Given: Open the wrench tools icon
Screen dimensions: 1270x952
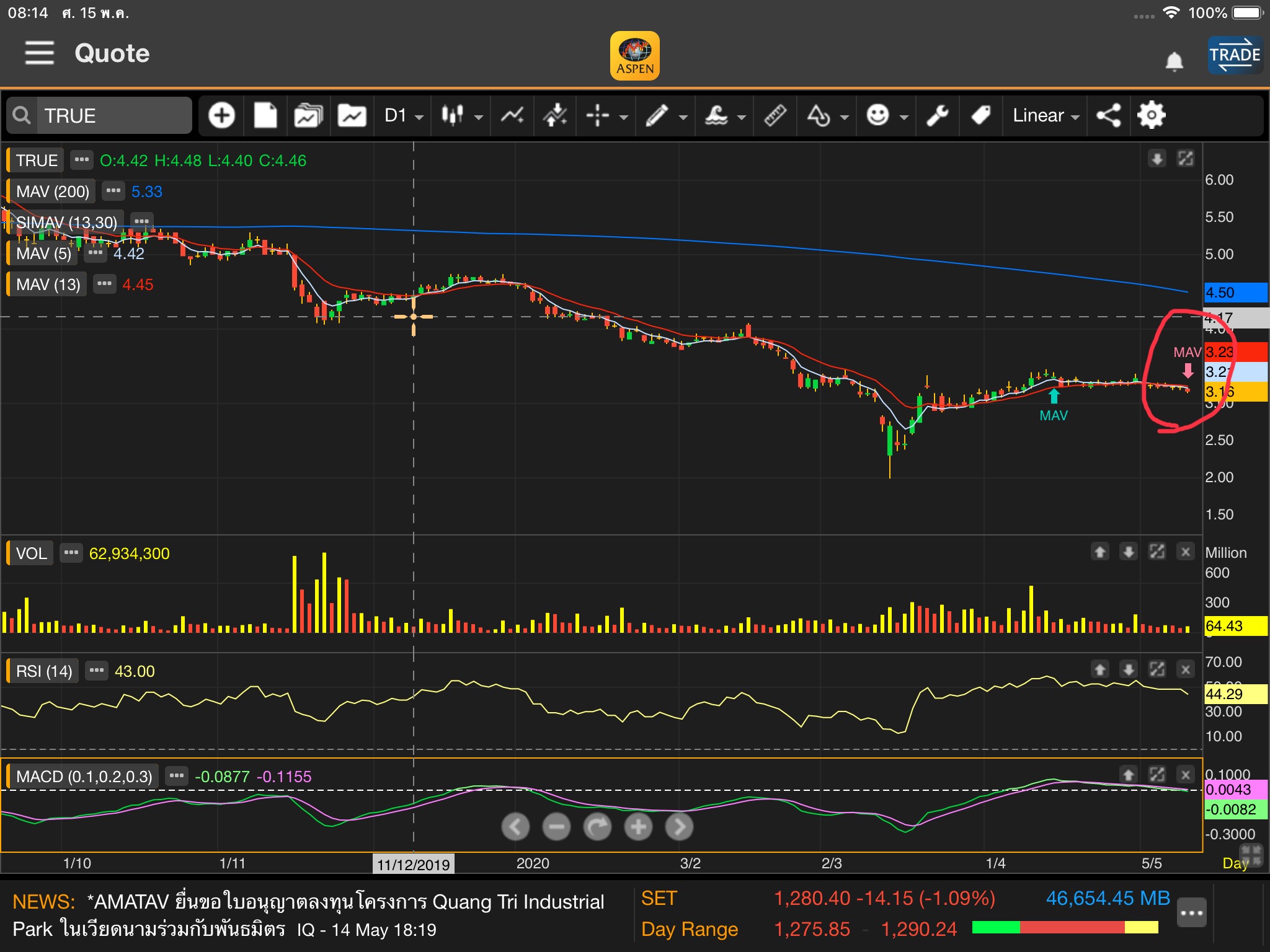Looking at the screenshot, I should [937, 116].
